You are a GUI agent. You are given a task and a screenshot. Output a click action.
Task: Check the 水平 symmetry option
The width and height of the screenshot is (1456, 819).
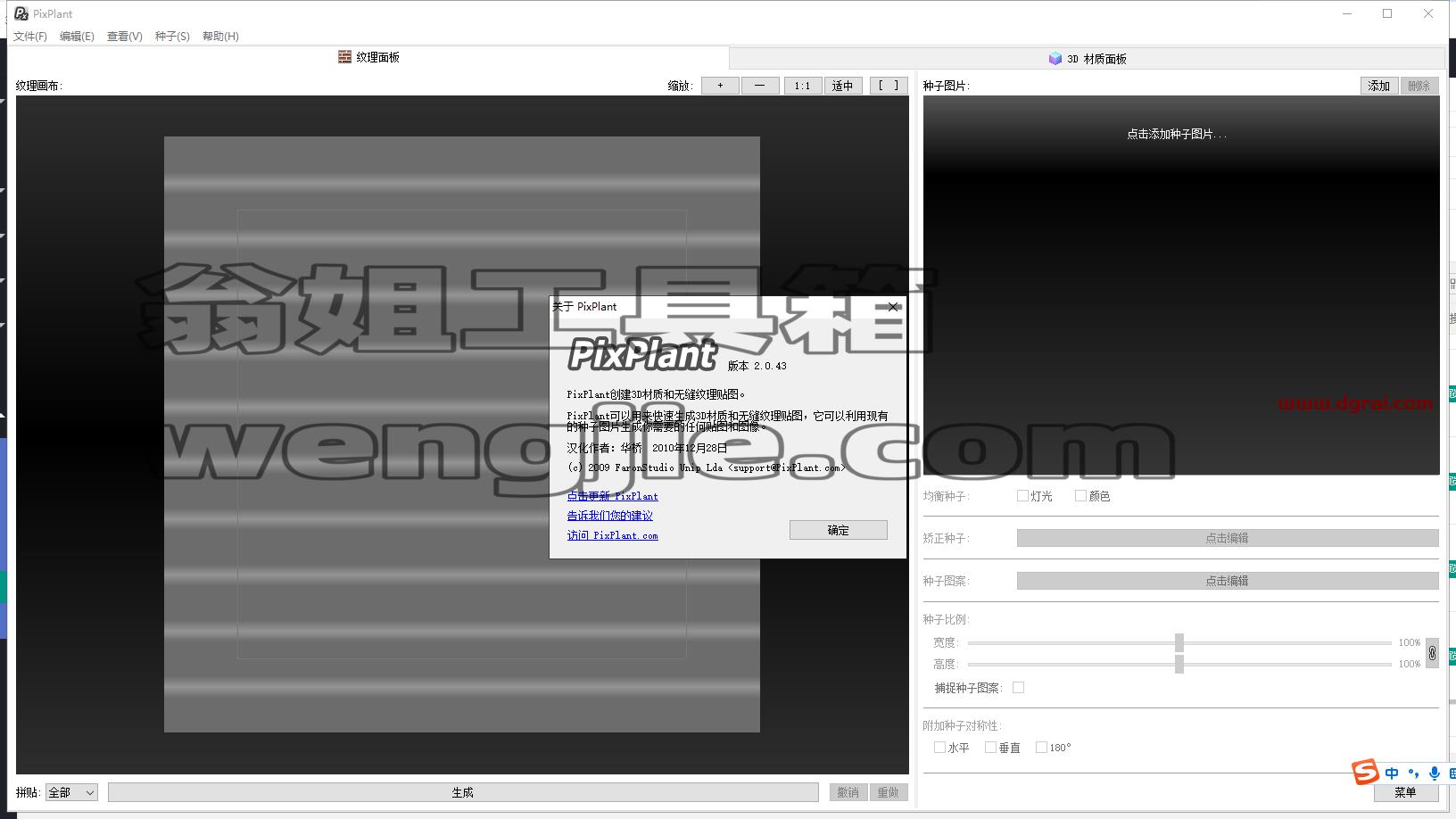pyautogui.click(x=939, y=748)
